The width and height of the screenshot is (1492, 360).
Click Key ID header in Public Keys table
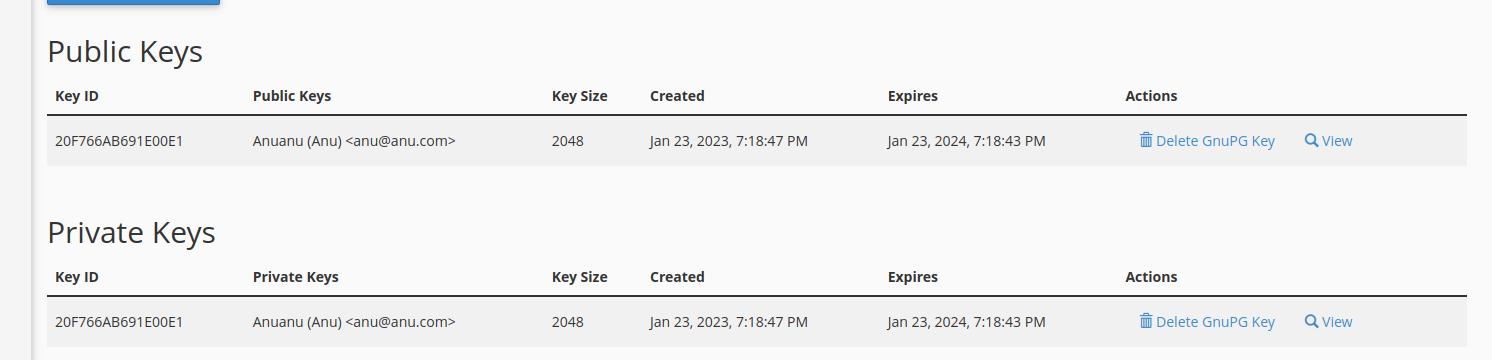[77, 96]
